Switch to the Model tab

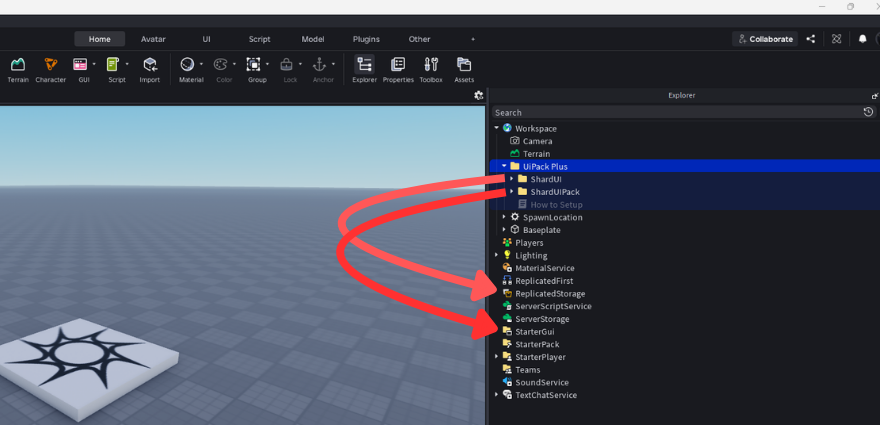313,39
